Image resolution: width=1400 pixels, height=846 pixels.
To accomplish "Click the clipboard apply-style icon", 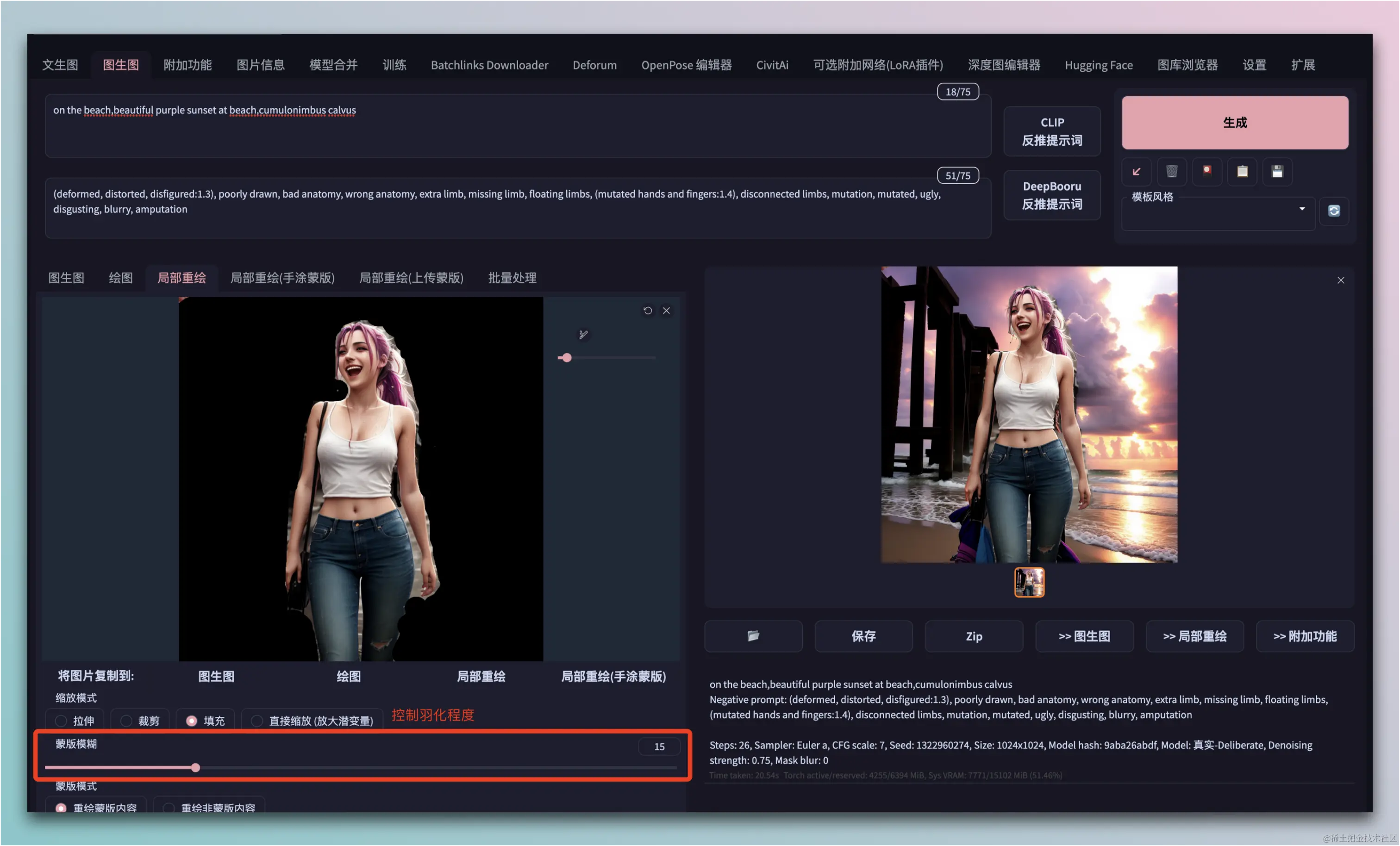I will pyautogui.click(x=1242, y=172).
